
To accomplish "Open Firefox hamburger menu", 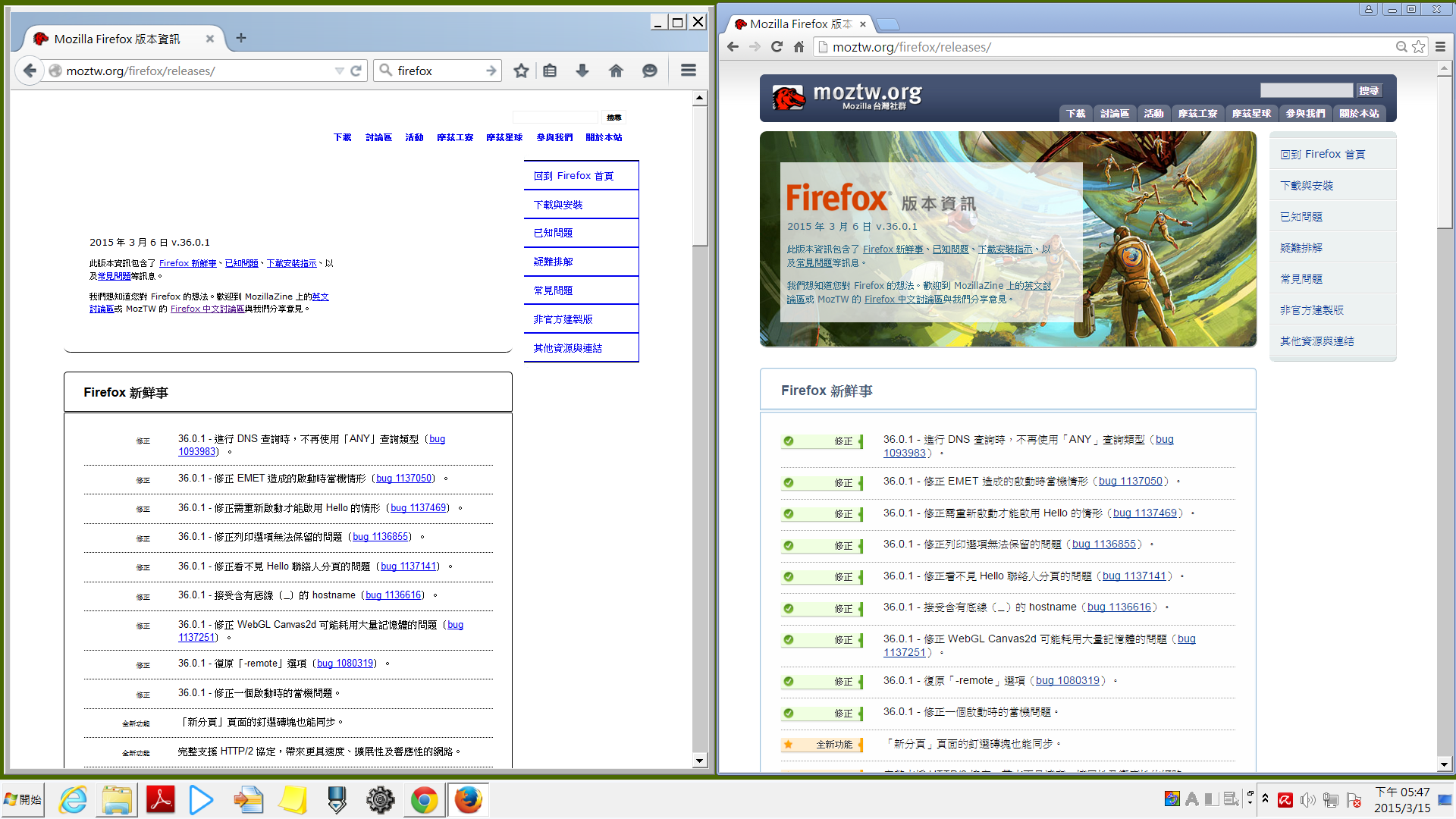I will [689, 71].
